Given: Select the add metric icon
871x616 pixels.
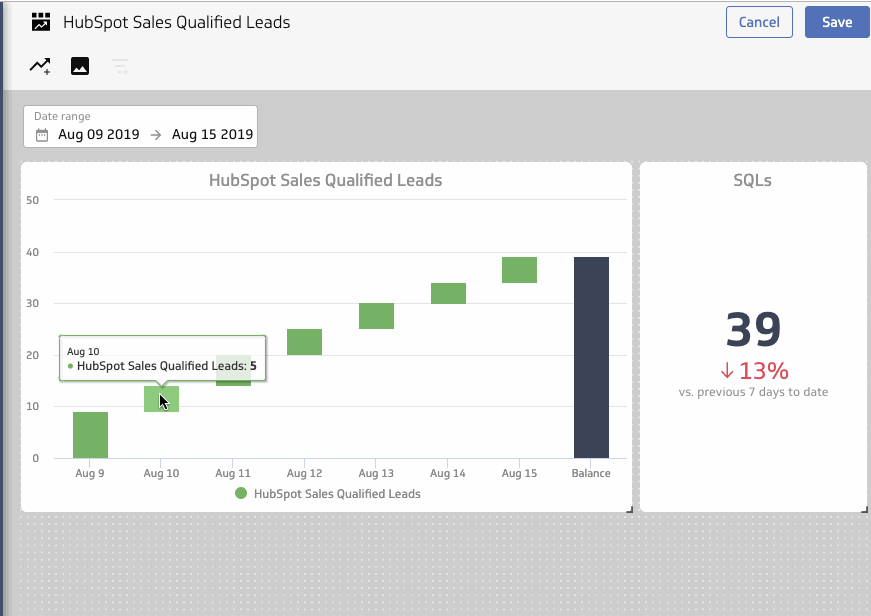Looking at the screenshot, I should 39,66.
